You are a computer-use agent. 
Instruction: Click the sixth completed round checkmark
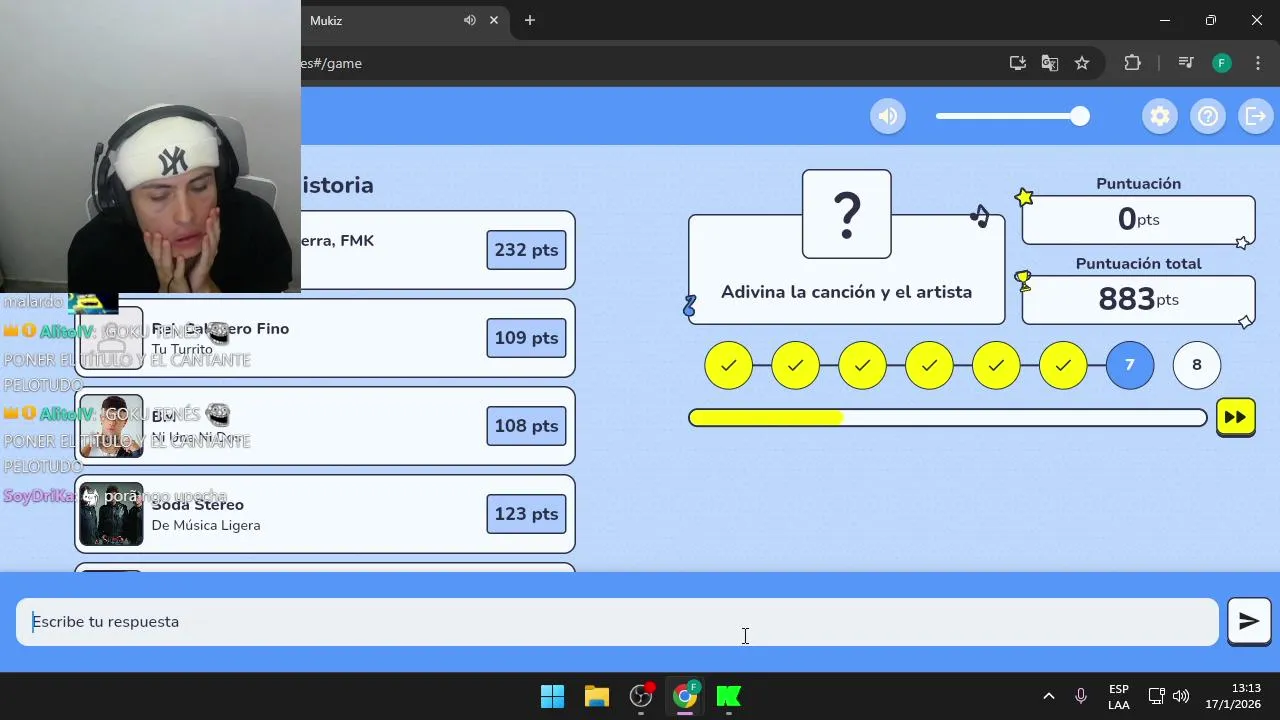(x=1063, y=365)
